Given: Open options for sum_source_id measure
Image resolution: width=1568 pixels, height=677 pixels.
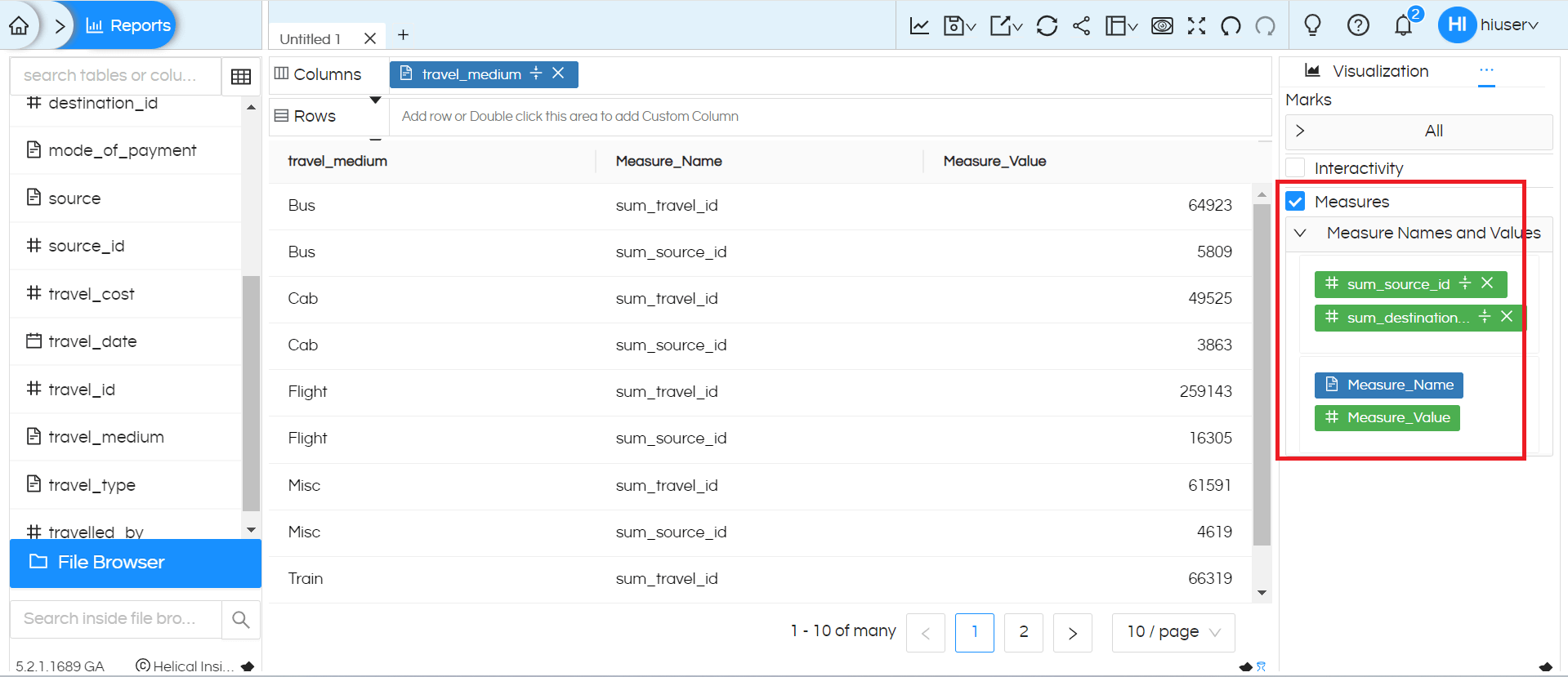Looking at the screenshot, I should tap(1465, 283).
